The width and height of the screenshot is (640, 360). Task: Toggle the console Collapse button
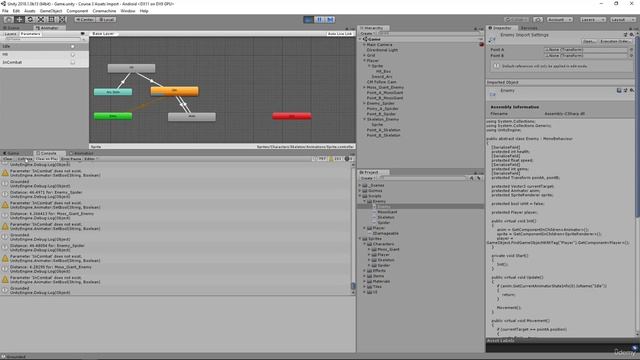pyautogui.click(x=24, y=159)
